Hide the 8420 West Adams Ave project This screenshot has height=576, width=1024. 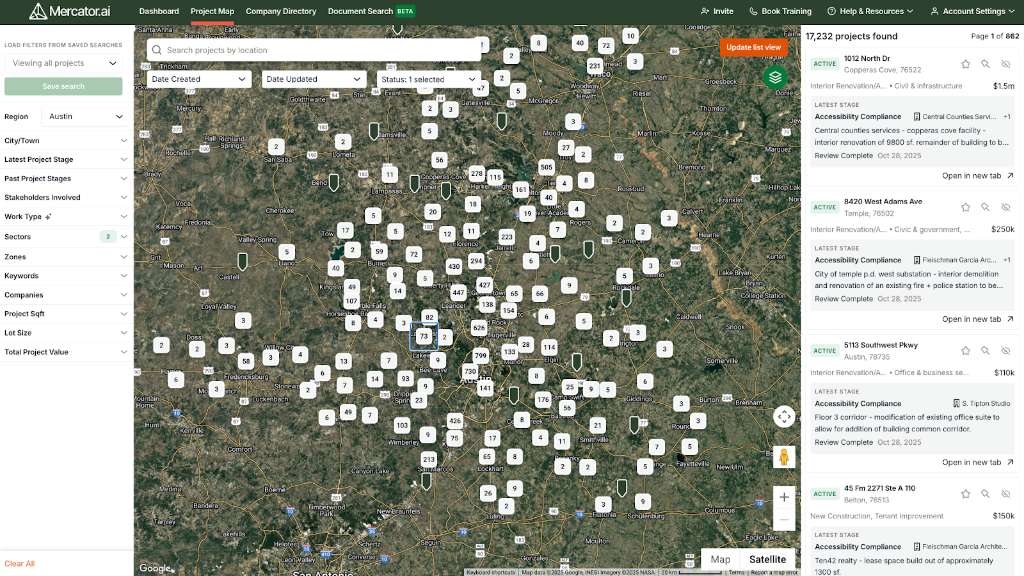[1006, 207]
